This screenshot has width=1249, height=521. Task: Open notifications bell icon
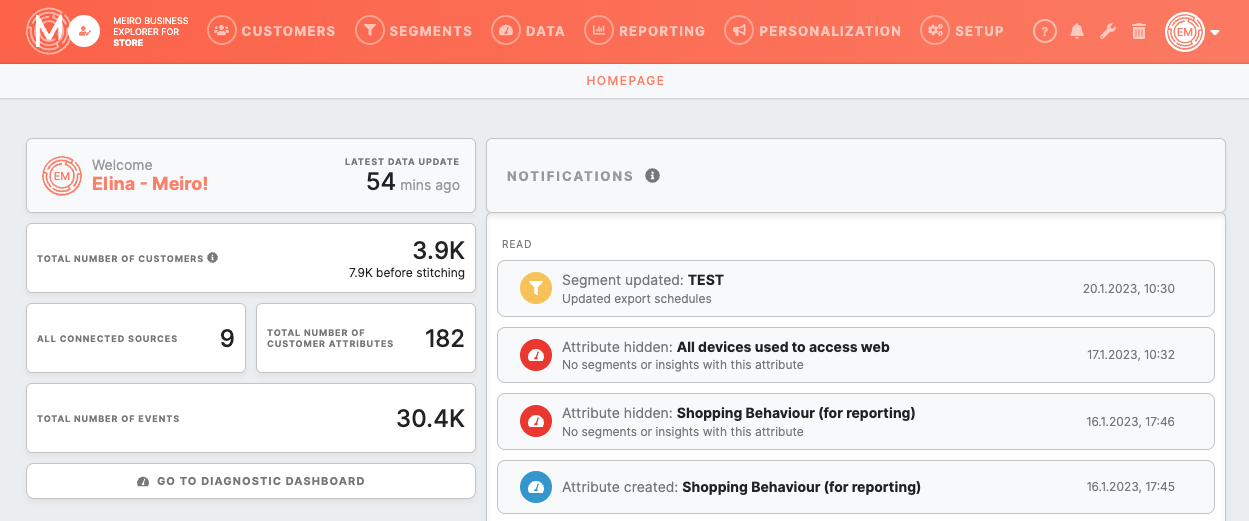click(1077, 32)
